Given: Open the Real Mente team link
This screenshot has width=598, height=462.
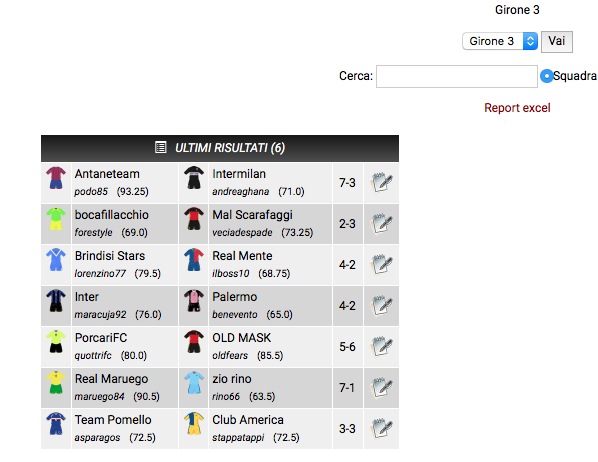Looking at the screenshot, I should point(242,256).
